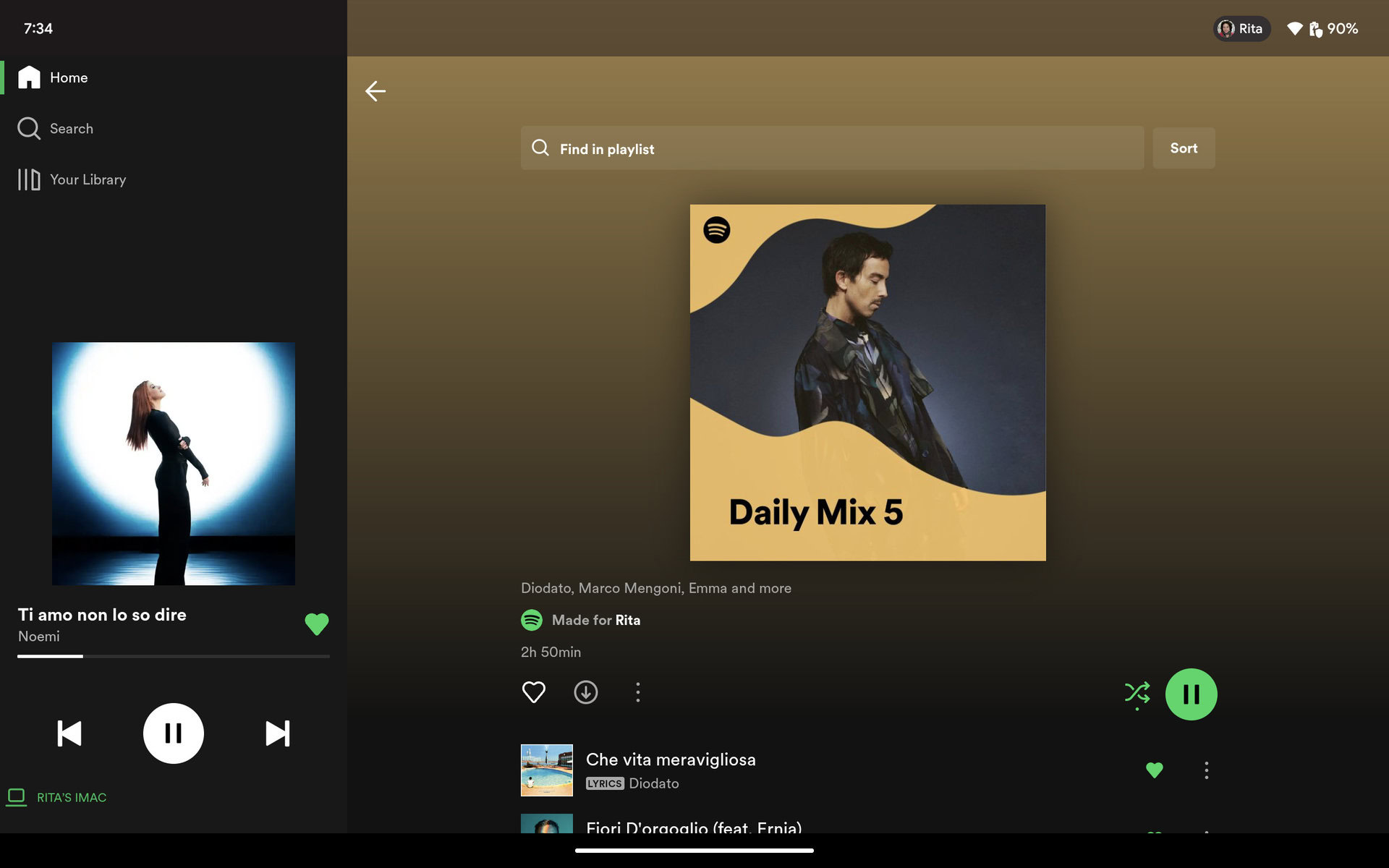Click the download icon for Daily Mix 5

pyautogui.click(x=585, y=692)
